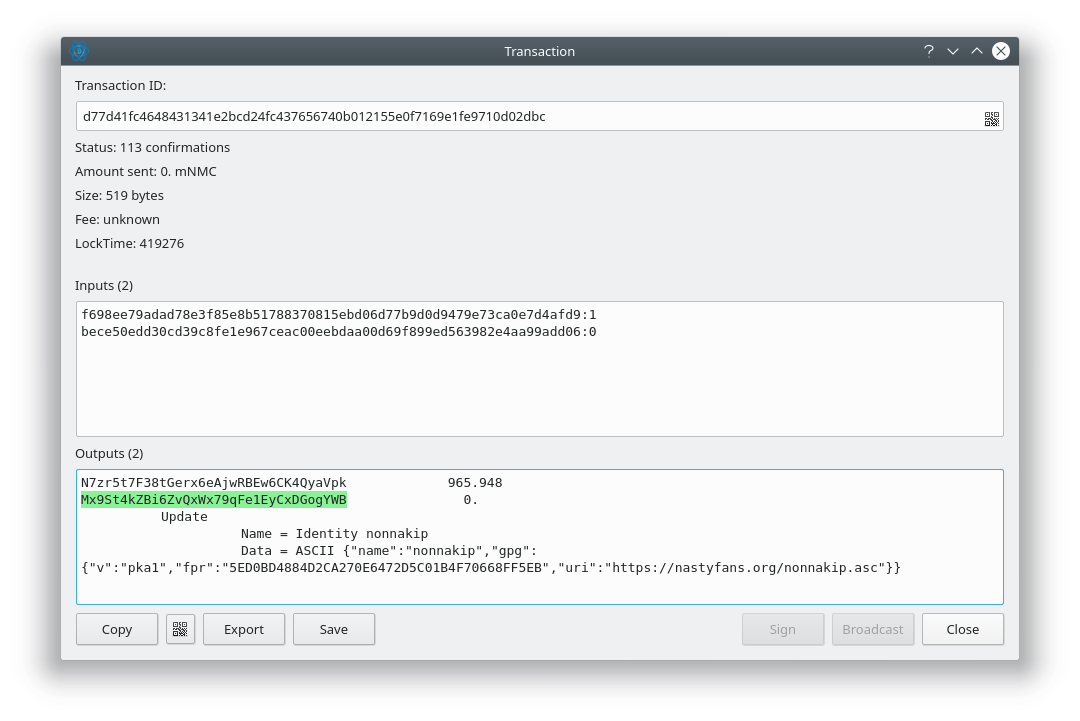Click the first input starting with f698ee79
Image resolution: width=1080 pixels, height=721 pixels.
click(x=340, y=314)
